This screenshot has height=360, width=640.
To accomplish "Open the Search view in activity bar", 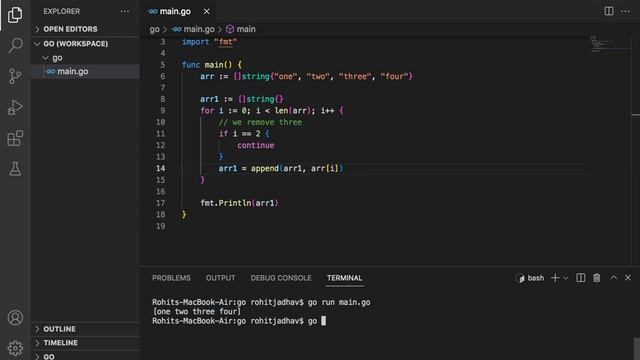I will point(15,45).
